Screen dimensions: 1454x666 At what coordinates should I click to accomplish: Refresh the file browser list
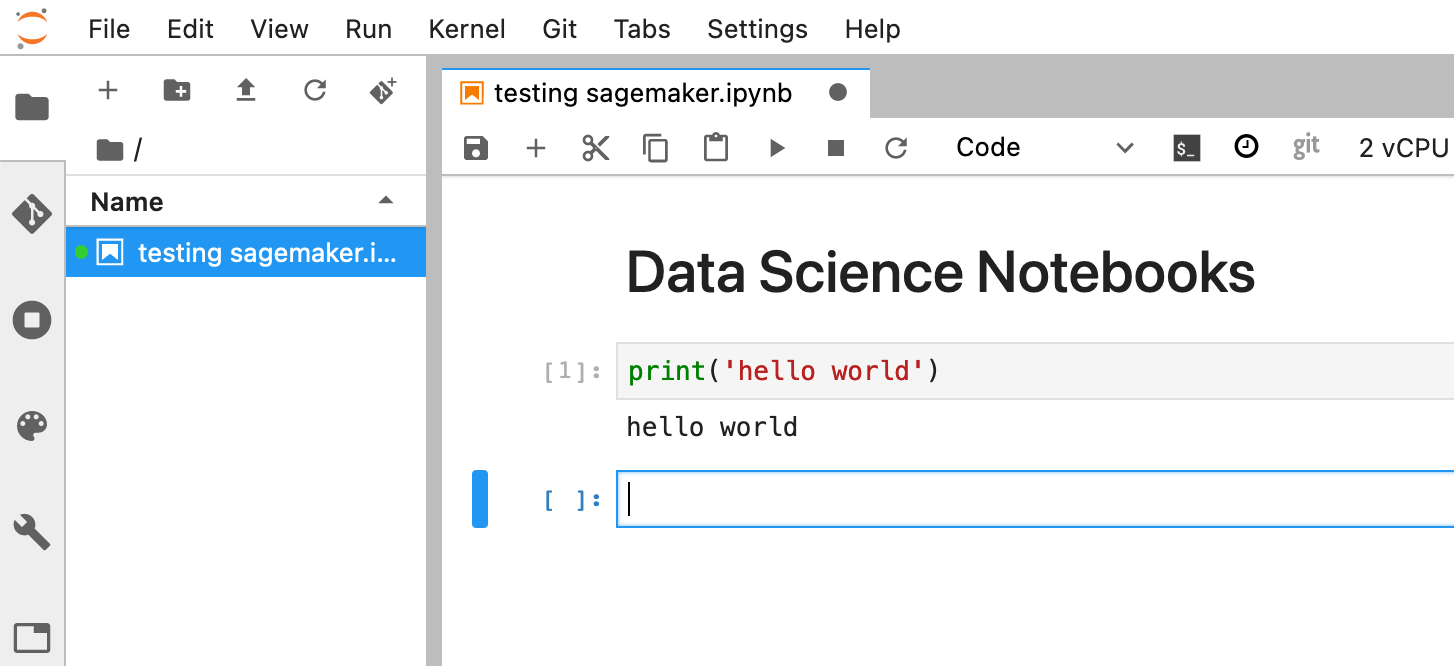pyautogui.click(x=314, y=90)
